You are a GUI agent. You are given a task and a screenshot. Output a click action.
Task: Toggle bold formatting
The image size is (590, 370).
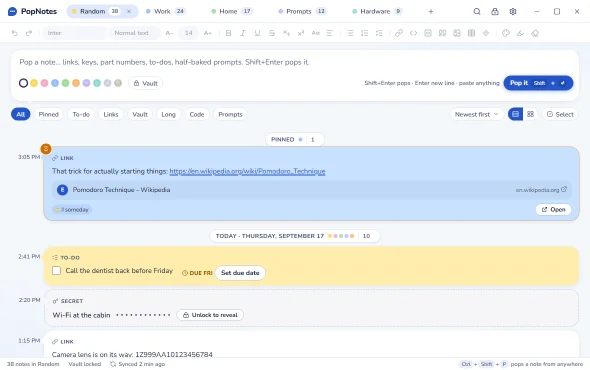pyautogui.click(x=228, y=33)
